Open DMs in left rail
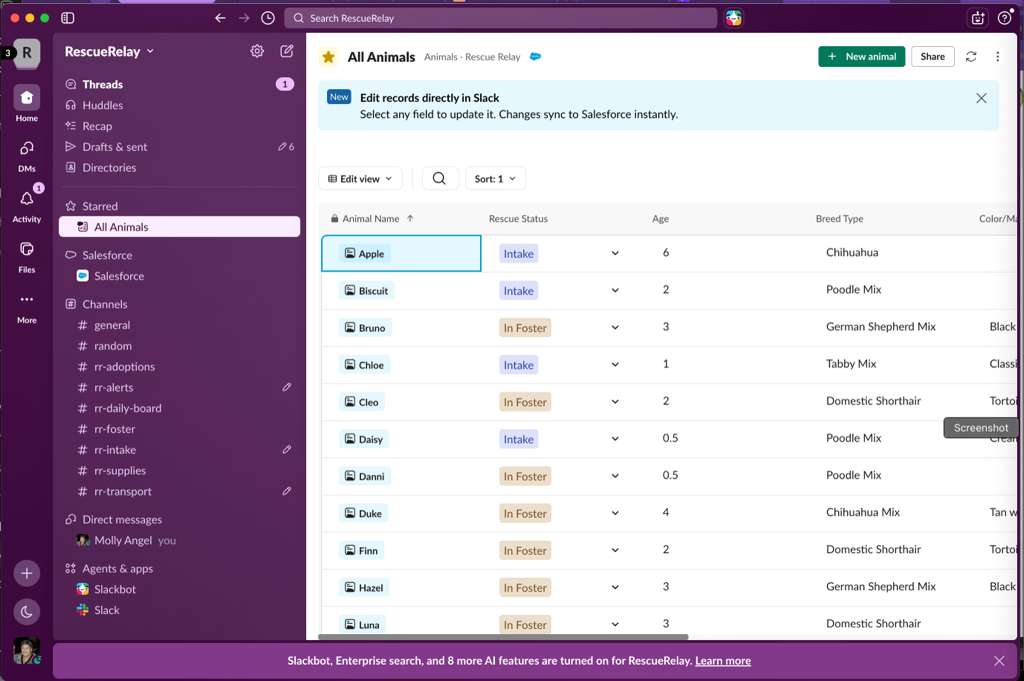Screen dimensions: 1024x681 click(x=27, y=155)
